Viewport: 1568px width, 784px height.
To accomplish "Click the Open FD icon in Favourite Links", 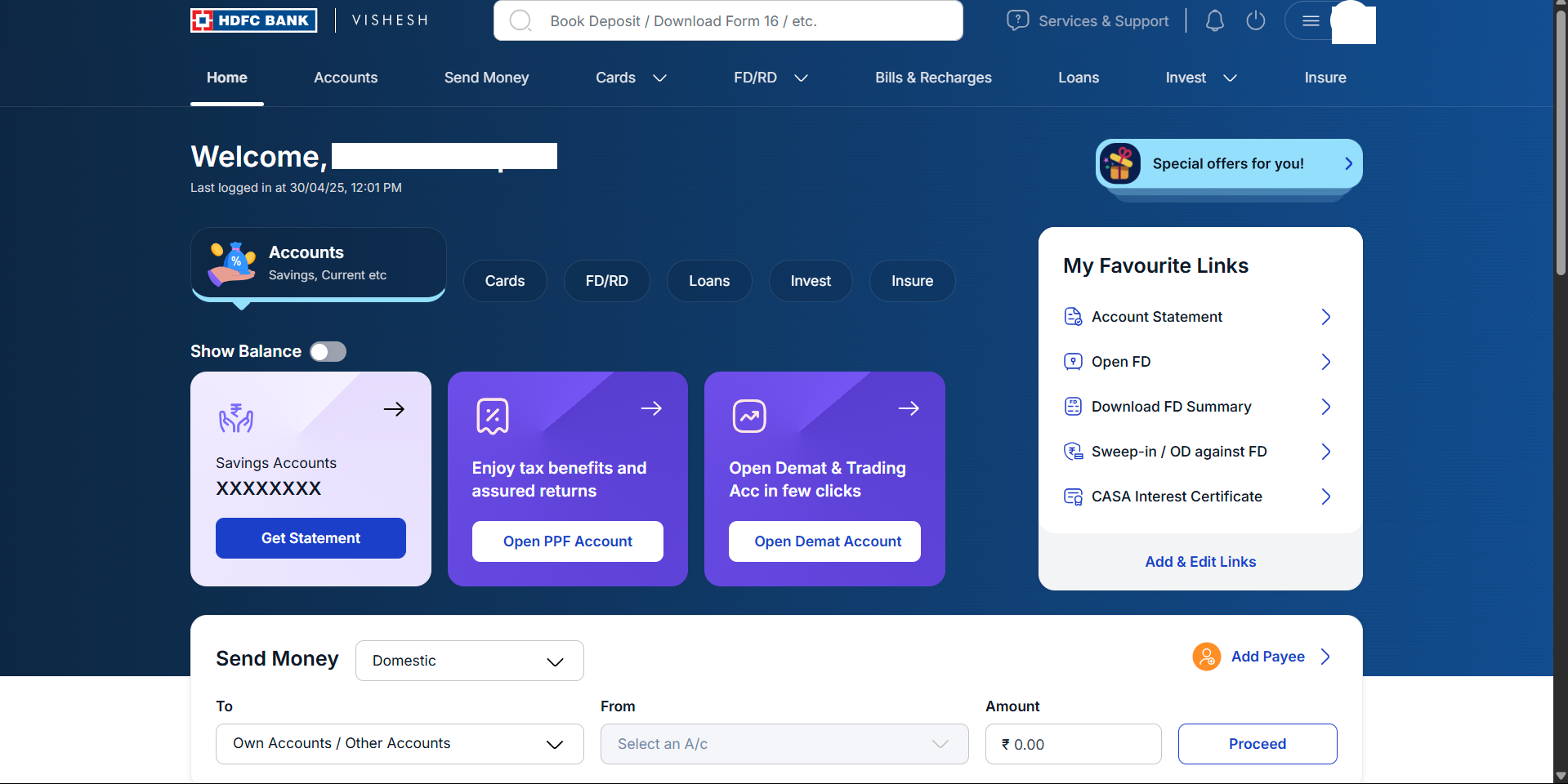I will point(1073,361).
